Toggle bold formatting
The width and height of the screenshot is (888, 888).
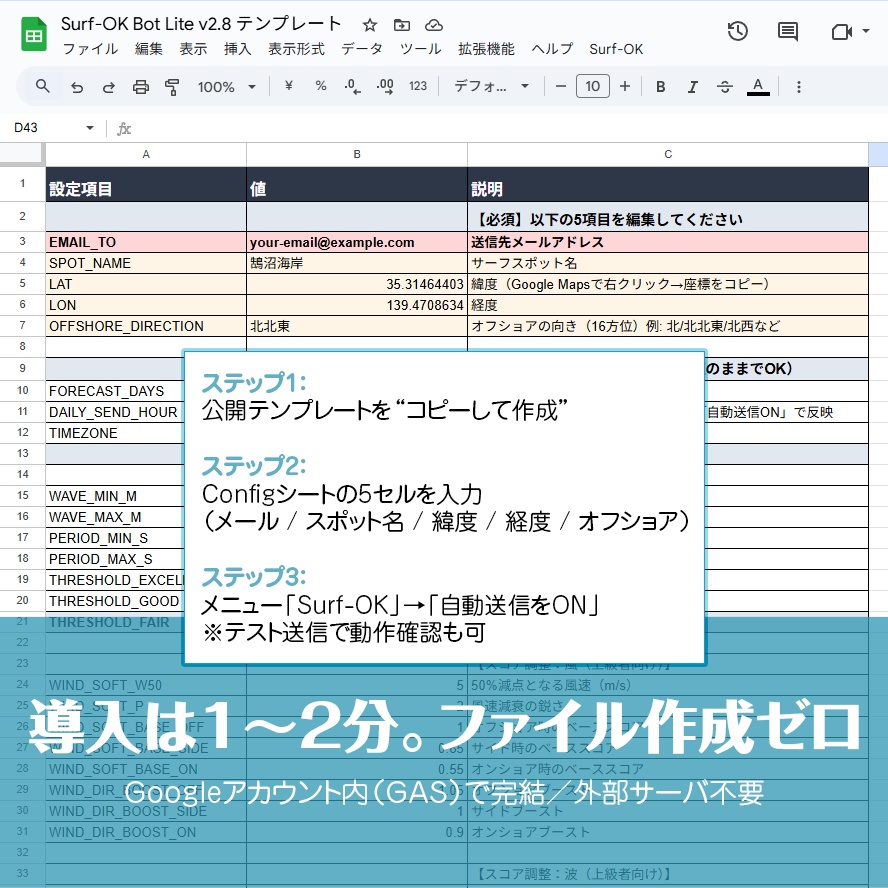tap(660, 87)
